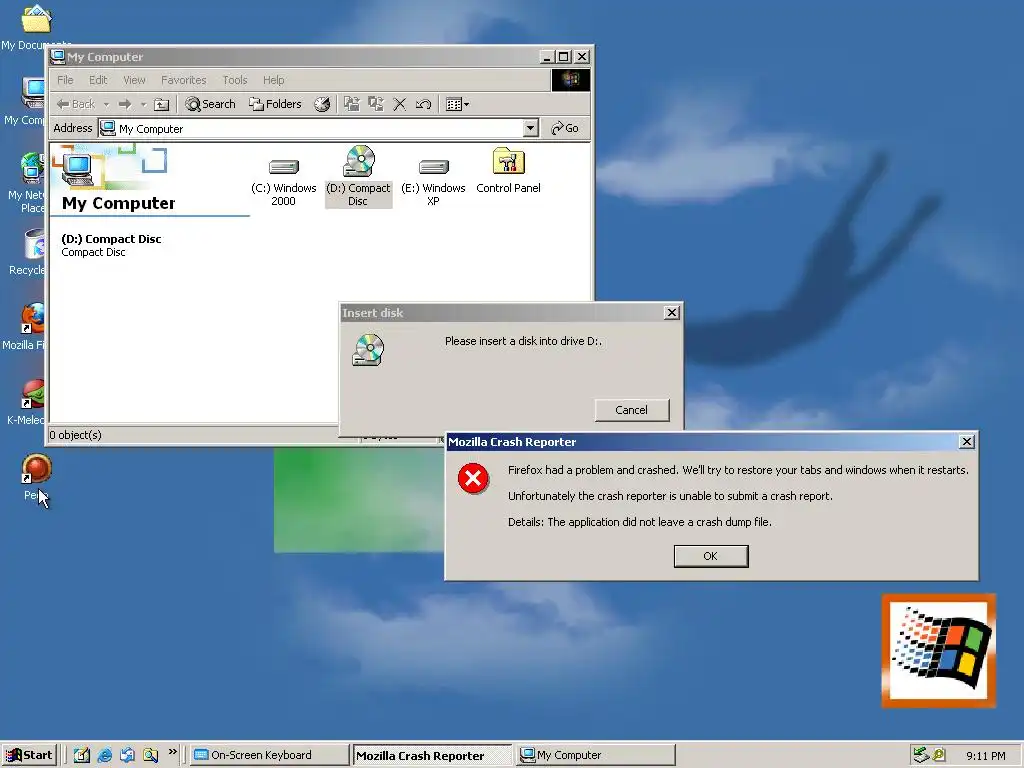
Task: Click the Undo toolbar icon
Action: (x=423, y=104)
